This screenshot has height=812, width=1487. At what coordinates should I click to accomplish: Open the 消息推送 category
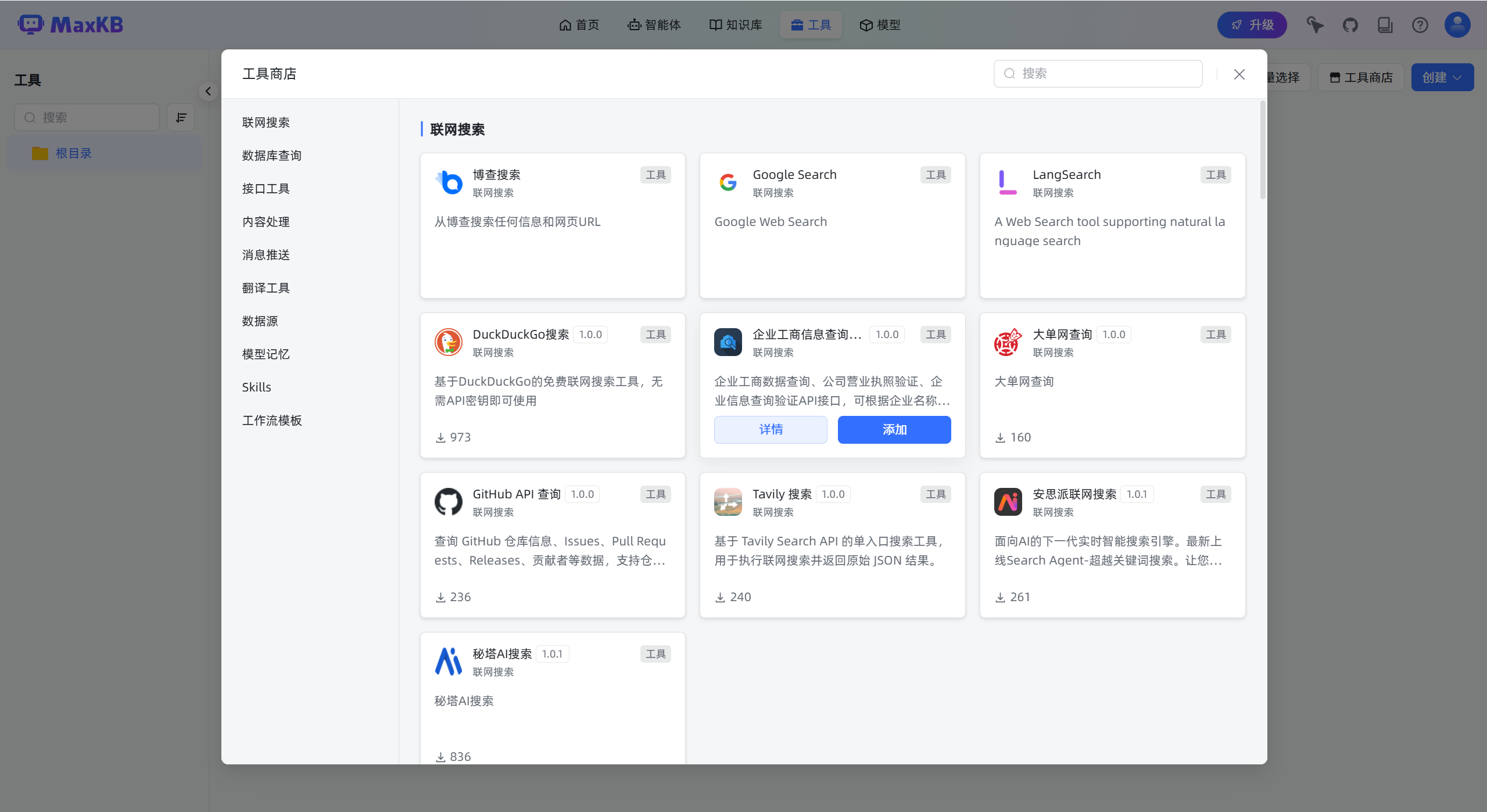(x=266, y=255)
